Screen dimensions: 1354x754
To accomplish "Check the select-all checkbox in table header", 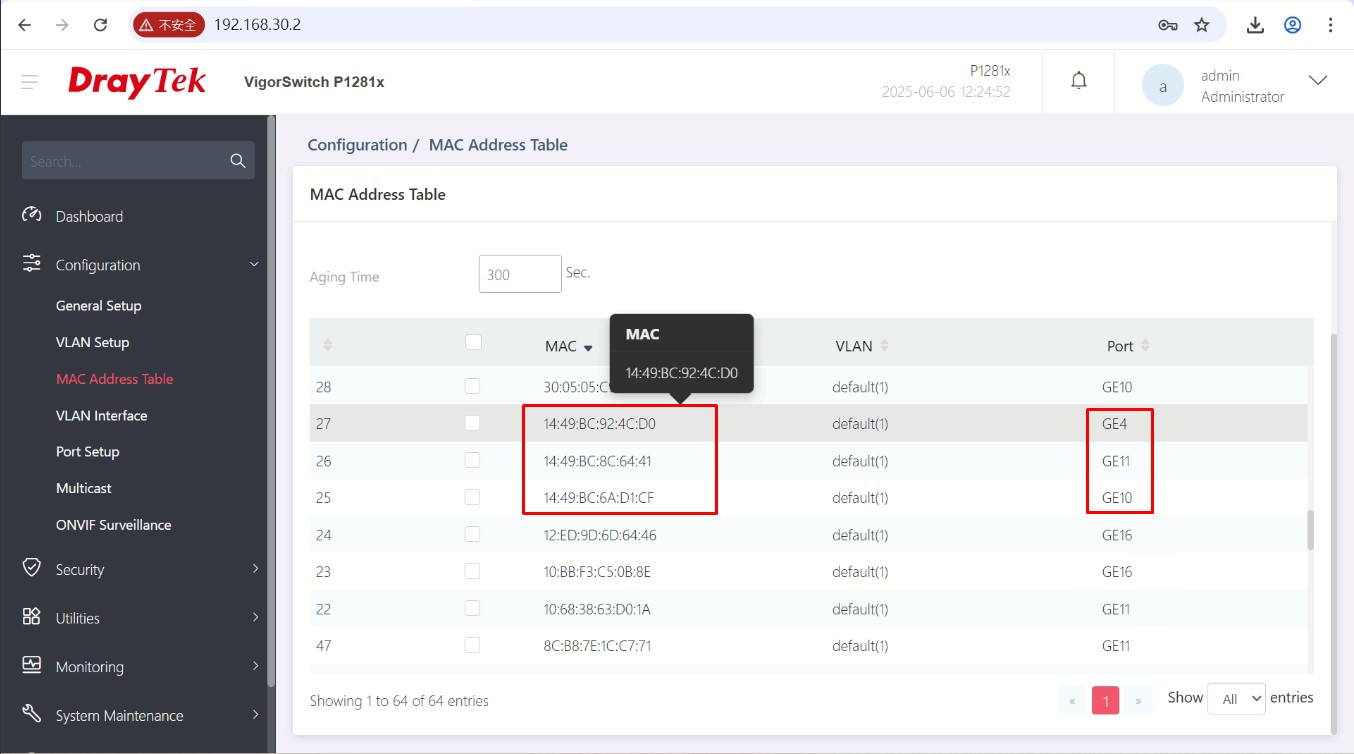I will click(x=473, y=342).
